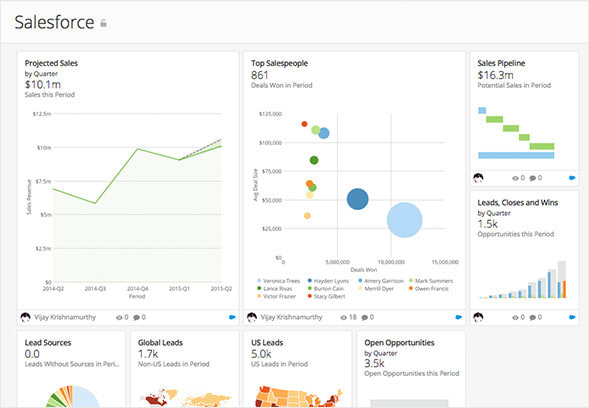
Task: Click the 1.5k Opportunities value
Action: click(488, 224)
